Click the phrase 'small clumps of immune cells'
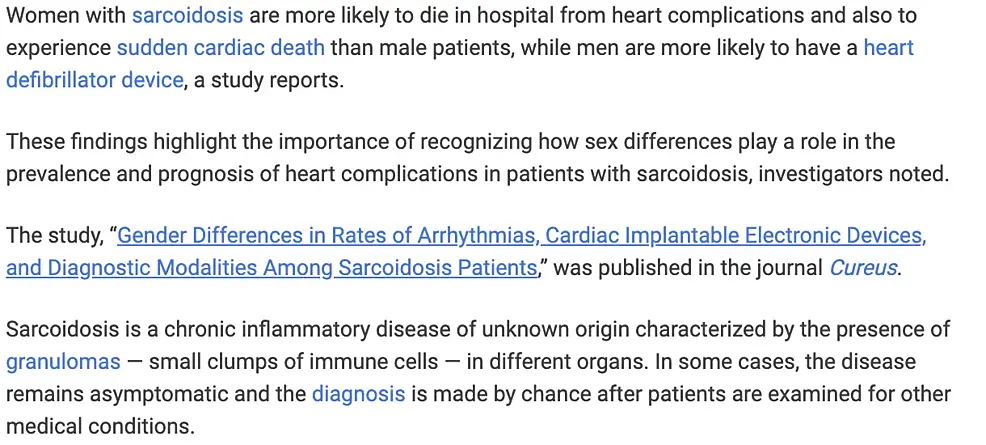 click(293, 362)
